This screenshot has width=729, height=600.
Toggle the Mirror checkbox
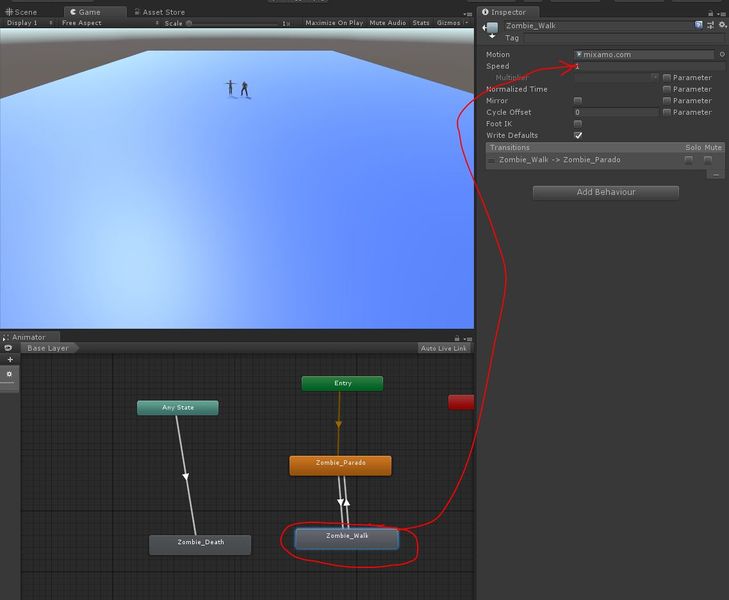(578, 100)
